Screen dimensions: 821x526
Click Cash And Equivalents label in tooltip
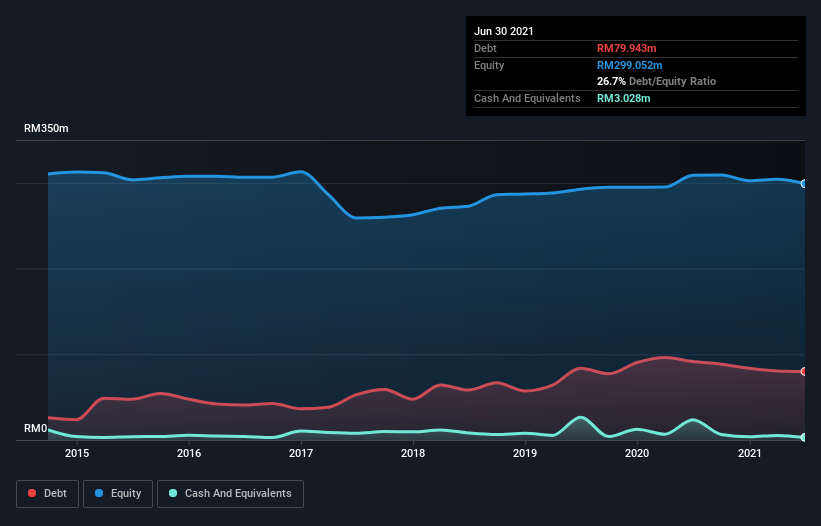click(x=527, y=98)
